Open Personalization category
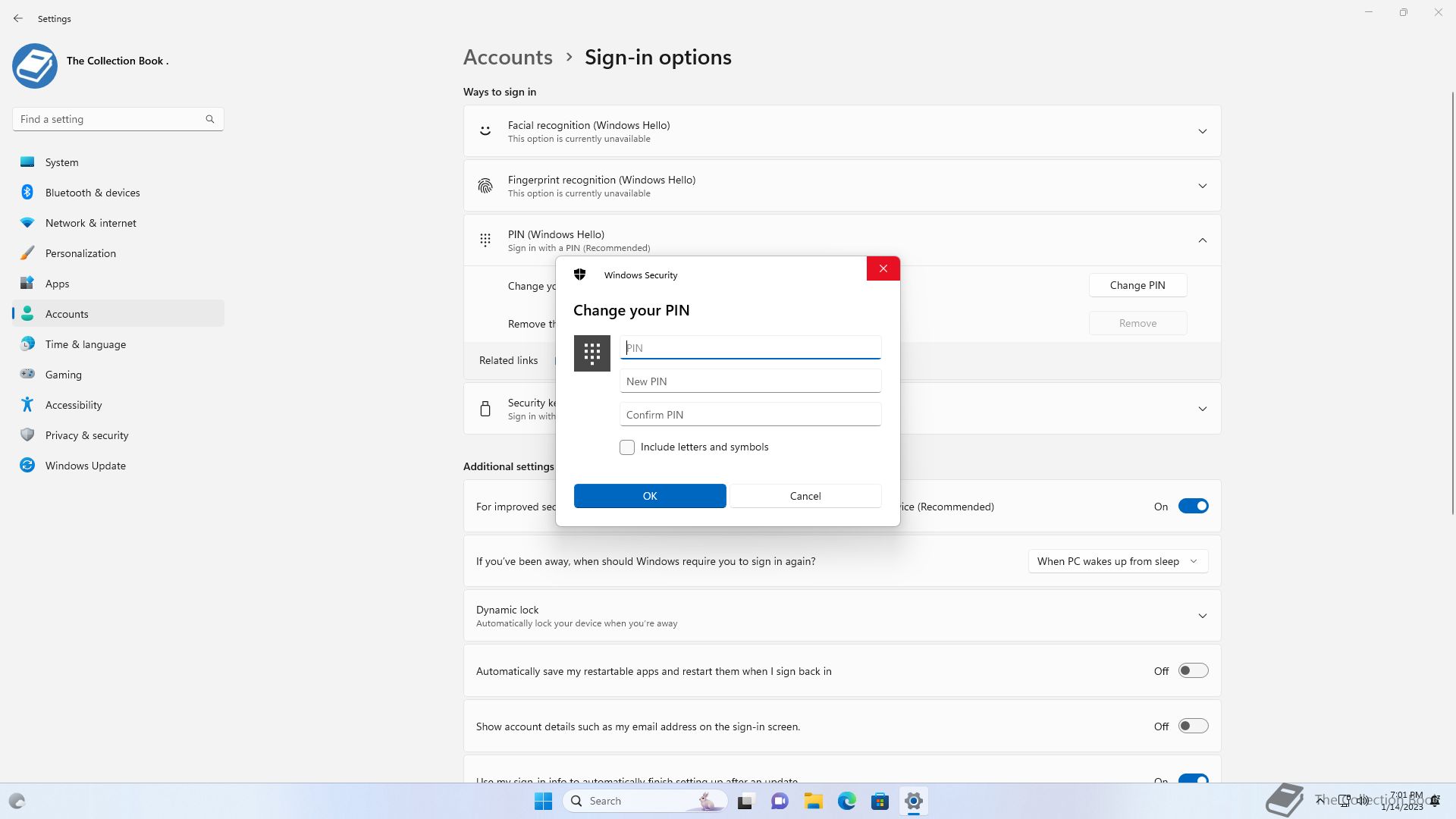This screenshot has height=819, width=1456. tap(118, 253)
